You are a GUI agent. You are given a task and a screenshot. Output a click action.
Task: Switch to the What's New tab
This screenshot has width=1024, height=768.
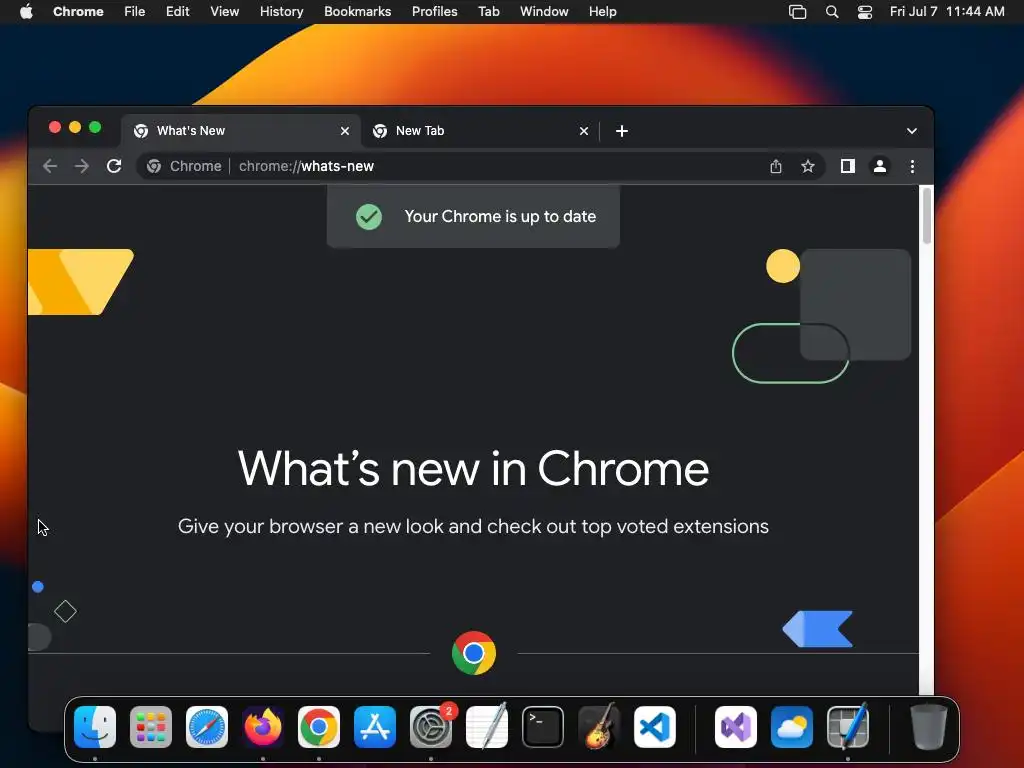240,131
